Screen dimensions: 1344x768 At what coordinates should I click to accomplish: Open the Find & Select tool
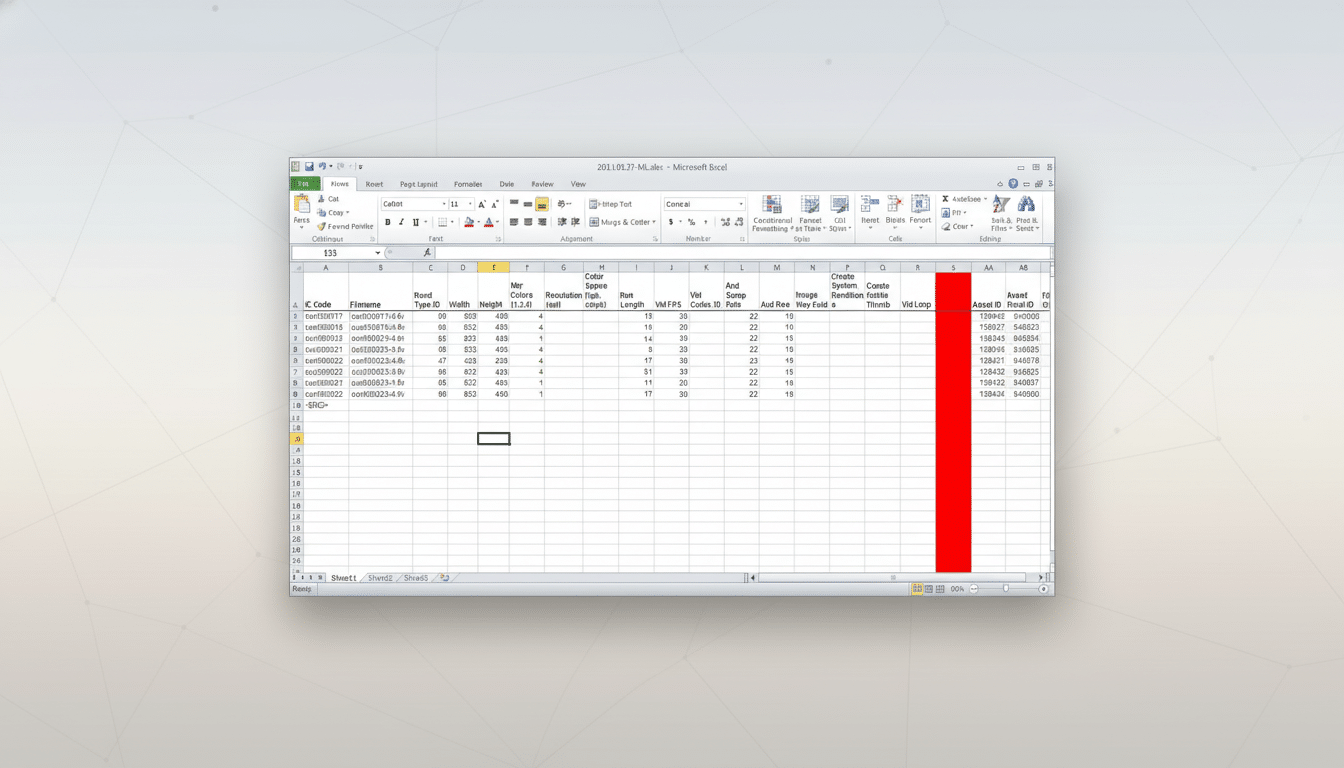[1027, 210]
